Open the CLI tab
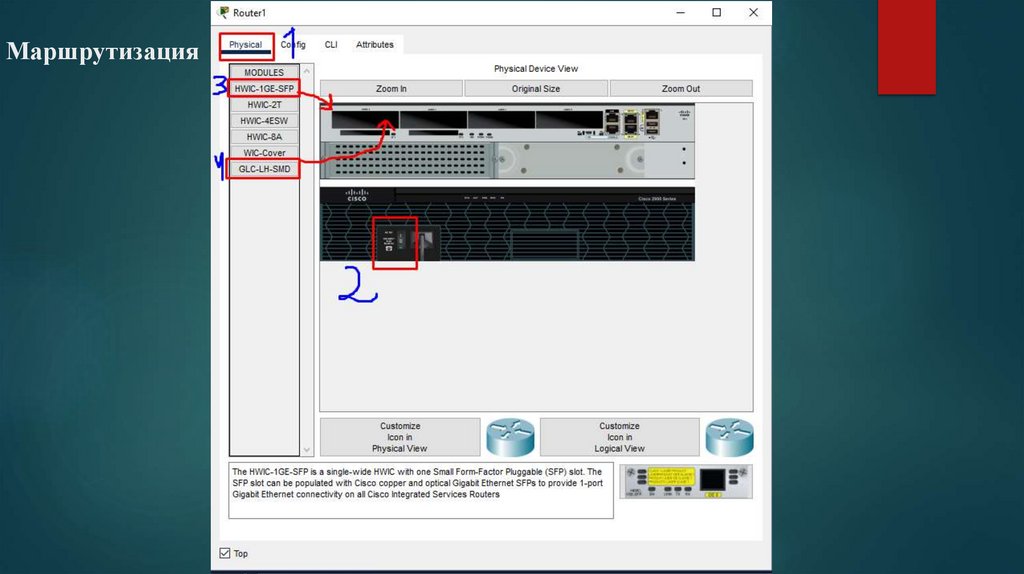The image size is (1024, 574). coord(331,44)
